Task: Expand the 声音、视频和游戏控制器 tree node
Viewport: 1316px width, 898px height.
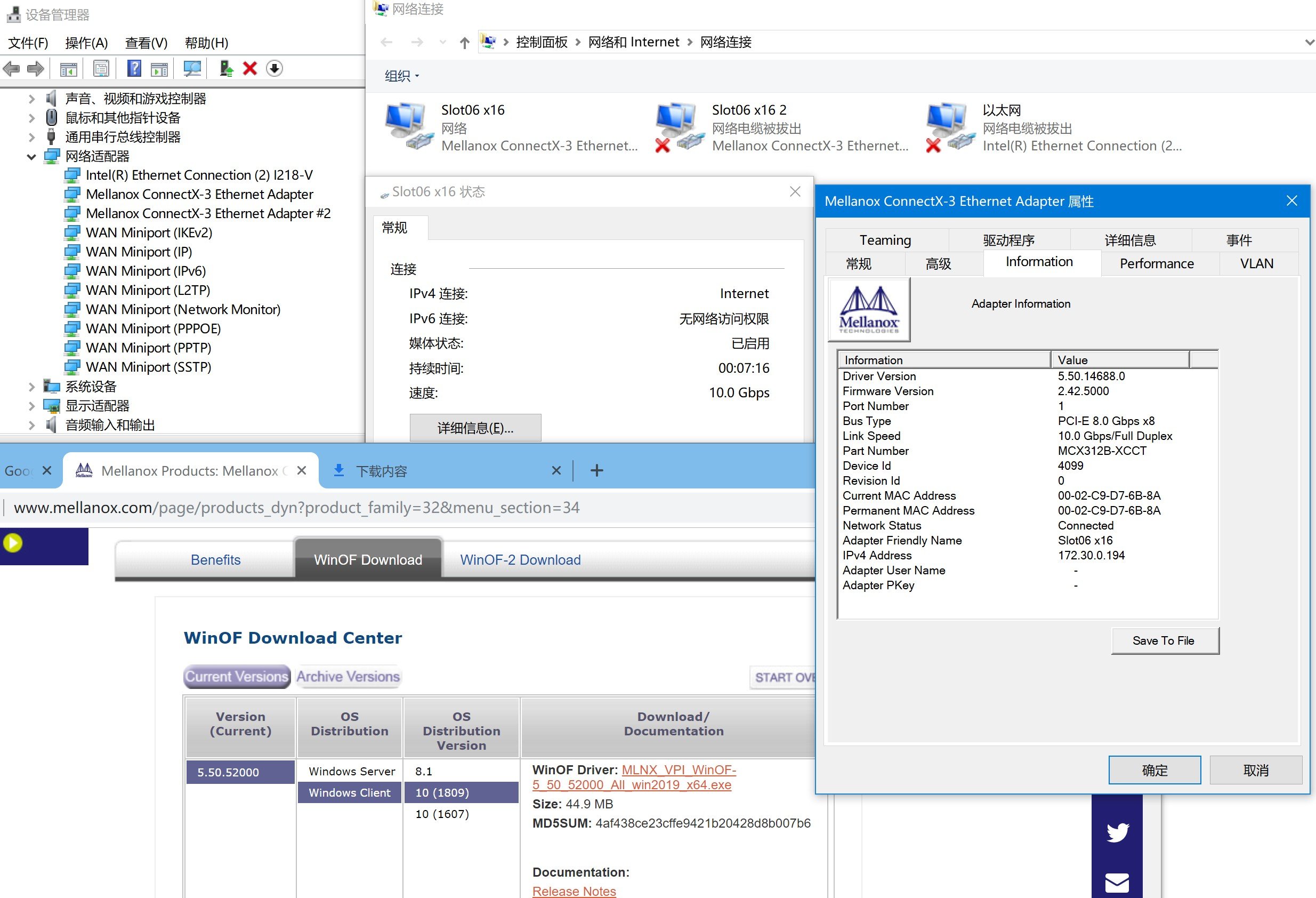Action: pos(31,99)
